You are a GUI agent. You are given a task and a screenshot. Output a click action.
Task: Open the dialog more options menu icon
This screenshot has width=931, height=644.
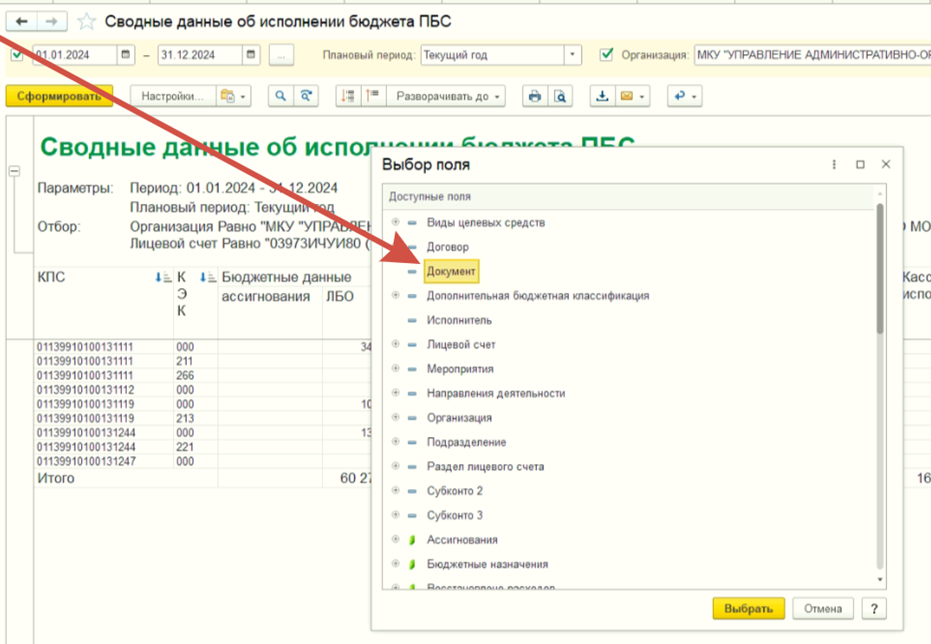coord(834,164)
